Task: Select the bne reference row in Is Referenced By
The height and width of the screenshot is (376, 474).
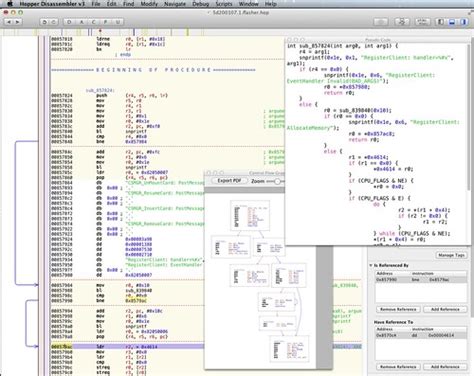Action: (421, 280)
